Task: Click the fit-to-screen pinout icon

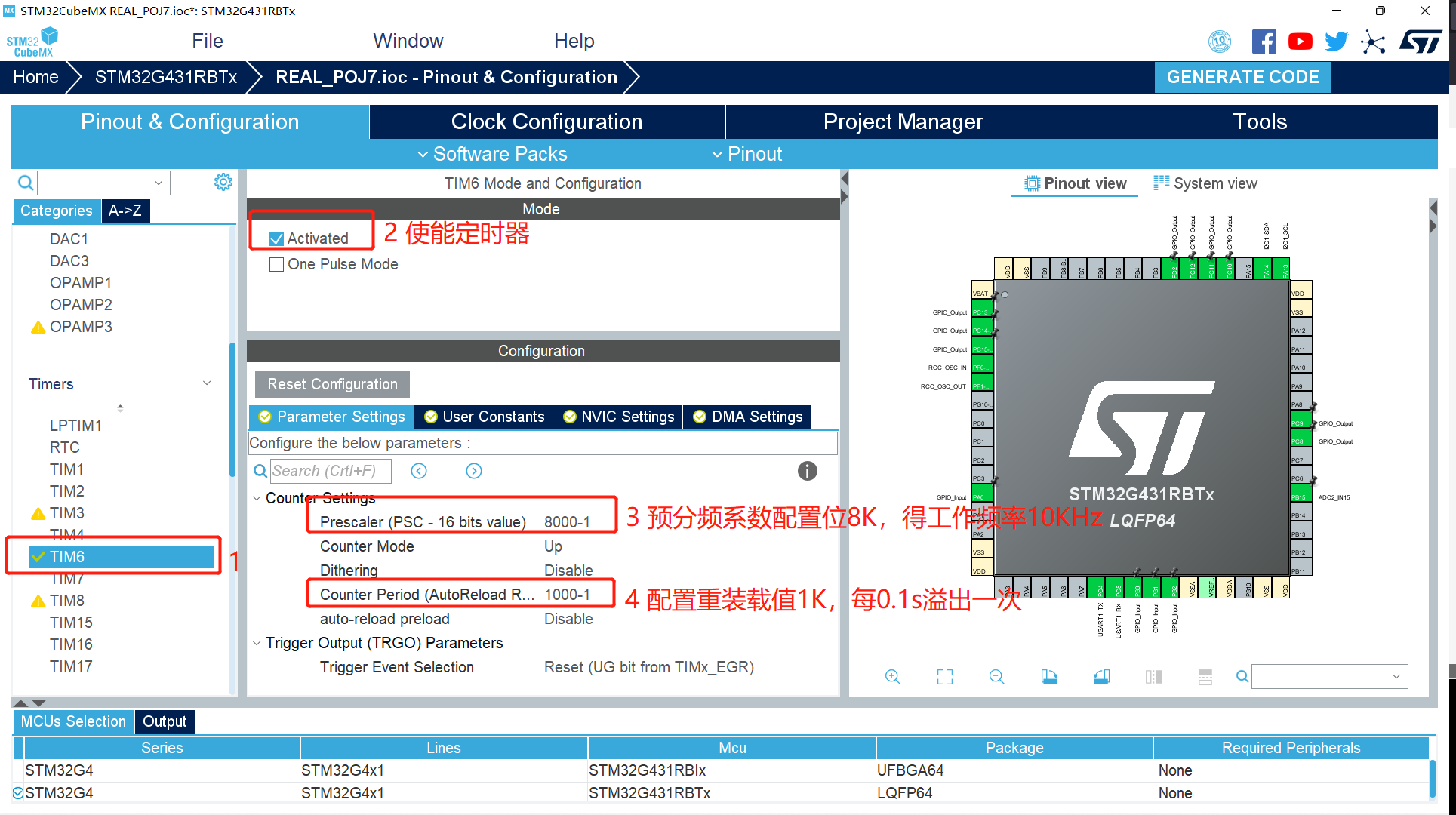Action: [944, 677]
